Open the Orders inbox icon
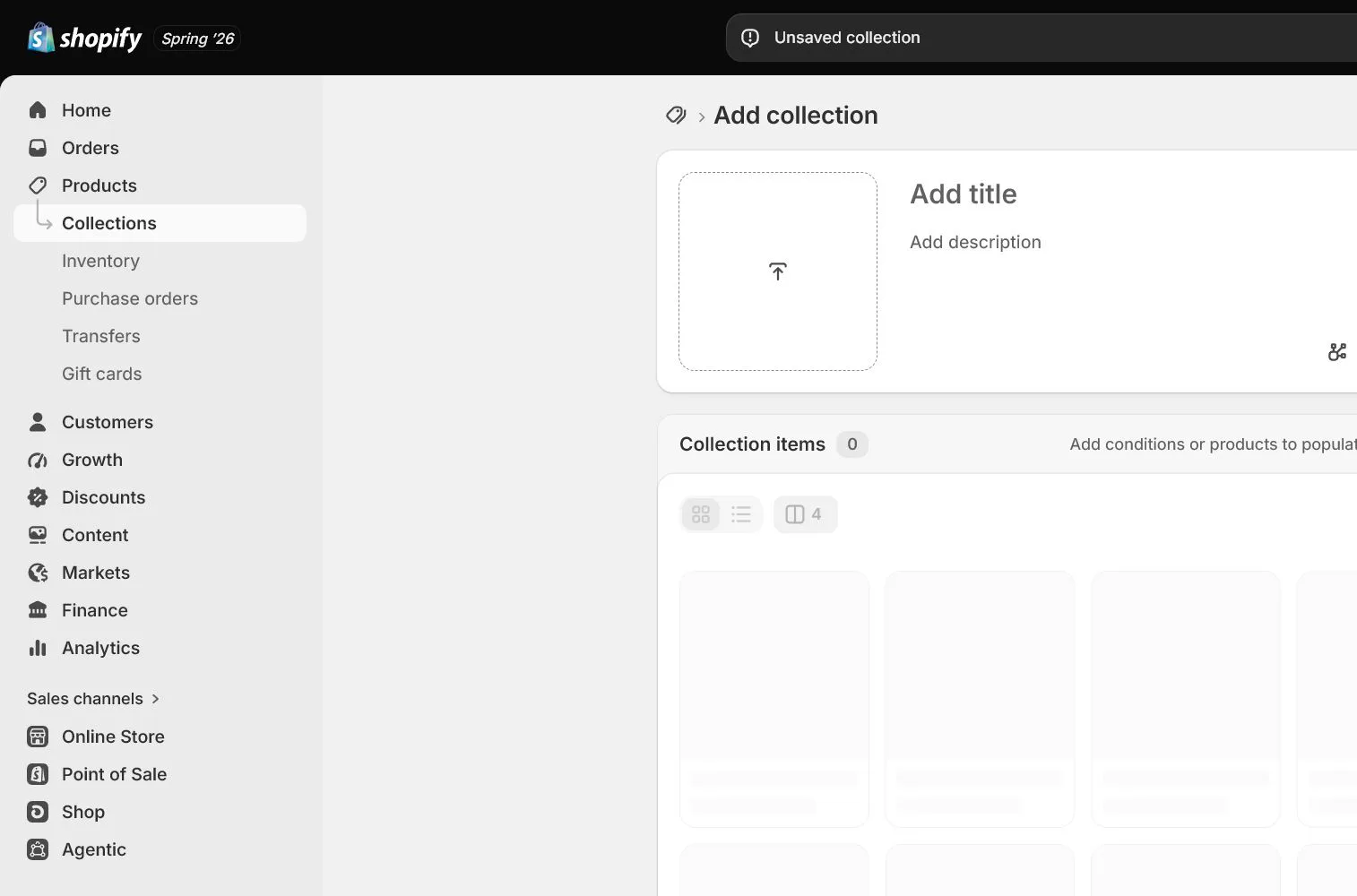The image size is (1357, 896). (x=38, y=148)
